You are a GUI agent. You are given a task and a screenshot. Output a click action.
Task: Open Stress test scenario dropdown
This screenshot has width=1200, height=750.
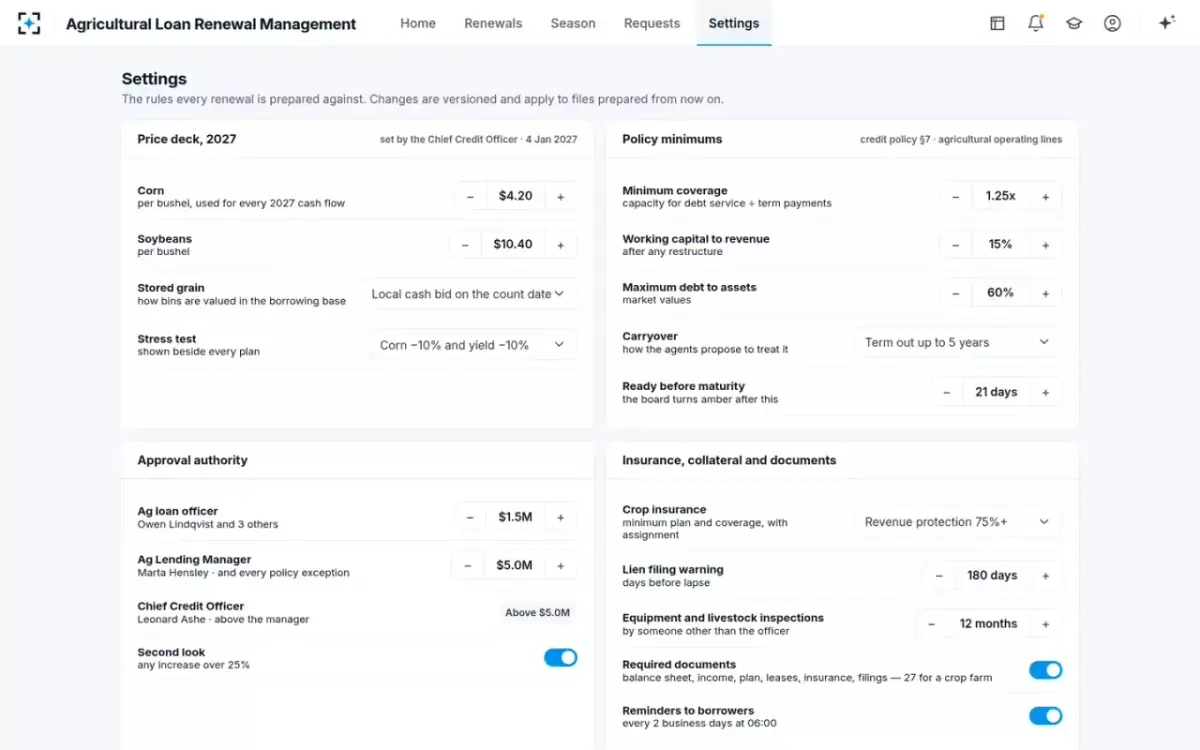point(473,345)
